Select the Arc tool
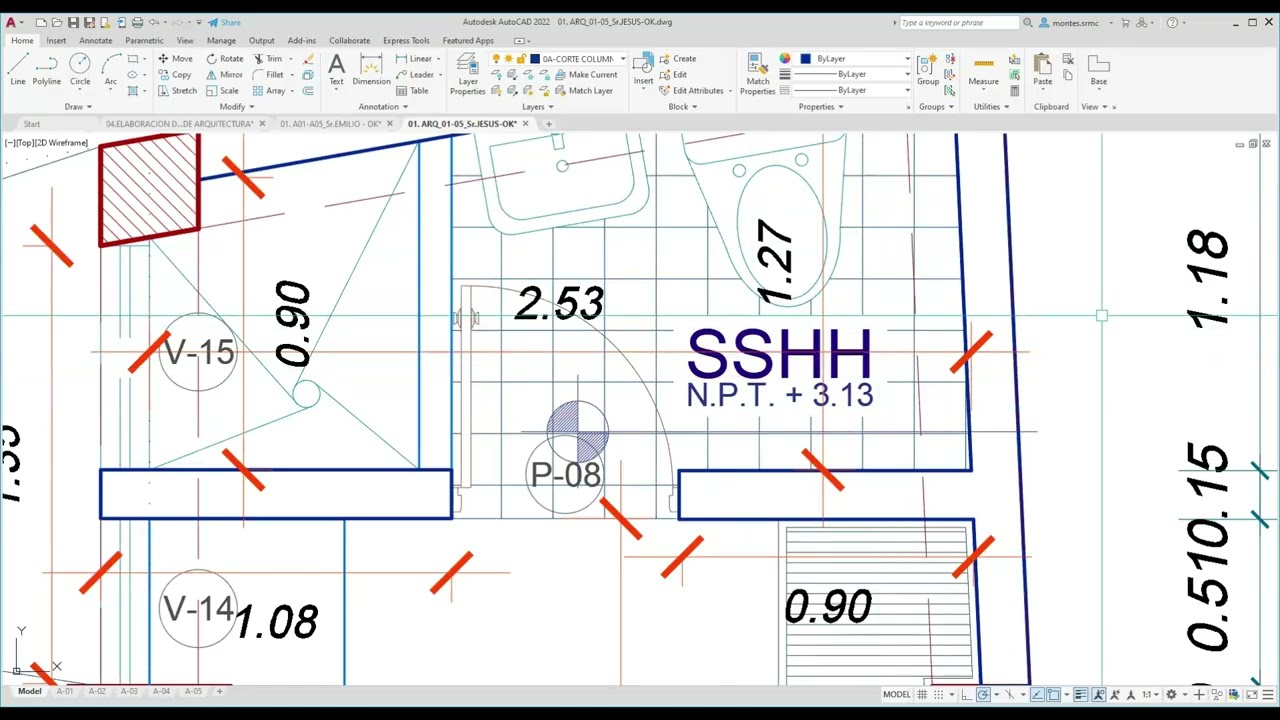 click(x=110, y=69)
